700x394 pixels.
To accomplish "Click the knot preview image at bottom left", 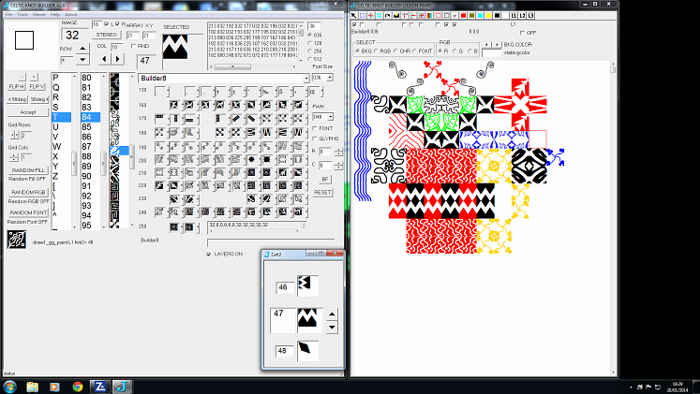I will point(17,240).
